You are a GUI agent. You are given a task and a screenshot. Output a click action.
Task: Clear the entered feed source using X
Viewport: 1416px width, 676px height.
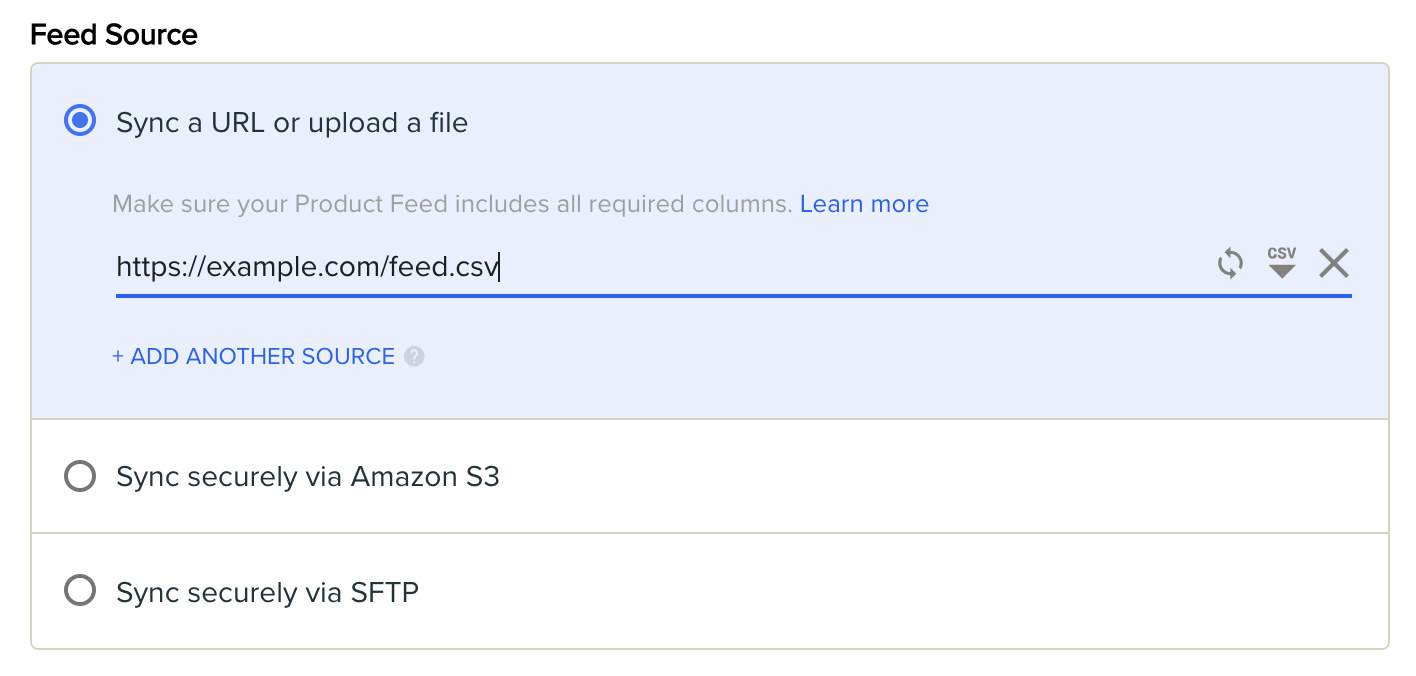pyautogui.click(x=1333, y=263)
